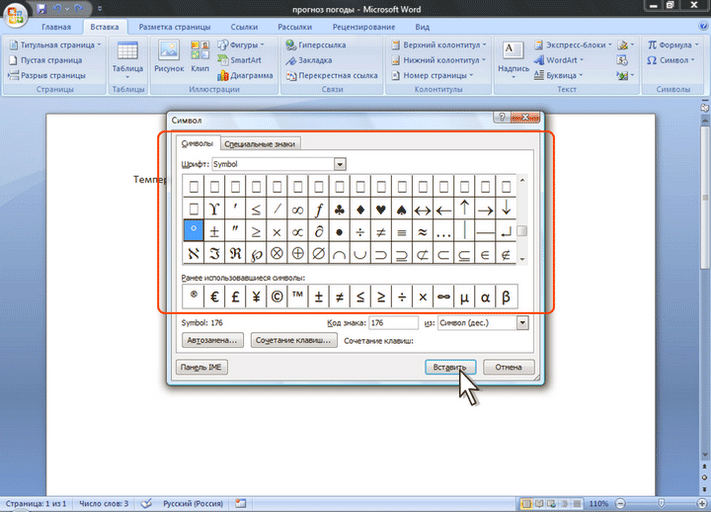Open the Word help question icon
Image resolution: width=711 pixels, height=512 pixels.
703,26
